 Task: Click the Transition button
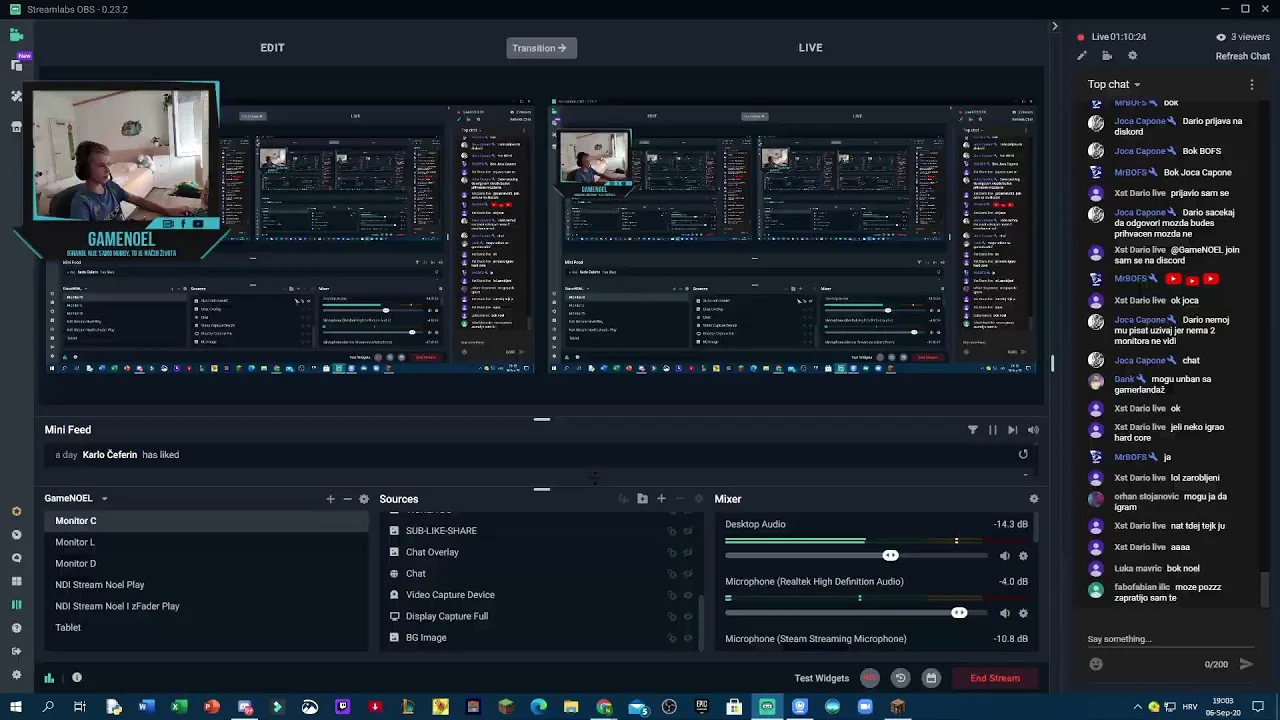click(x=540, y=48)
